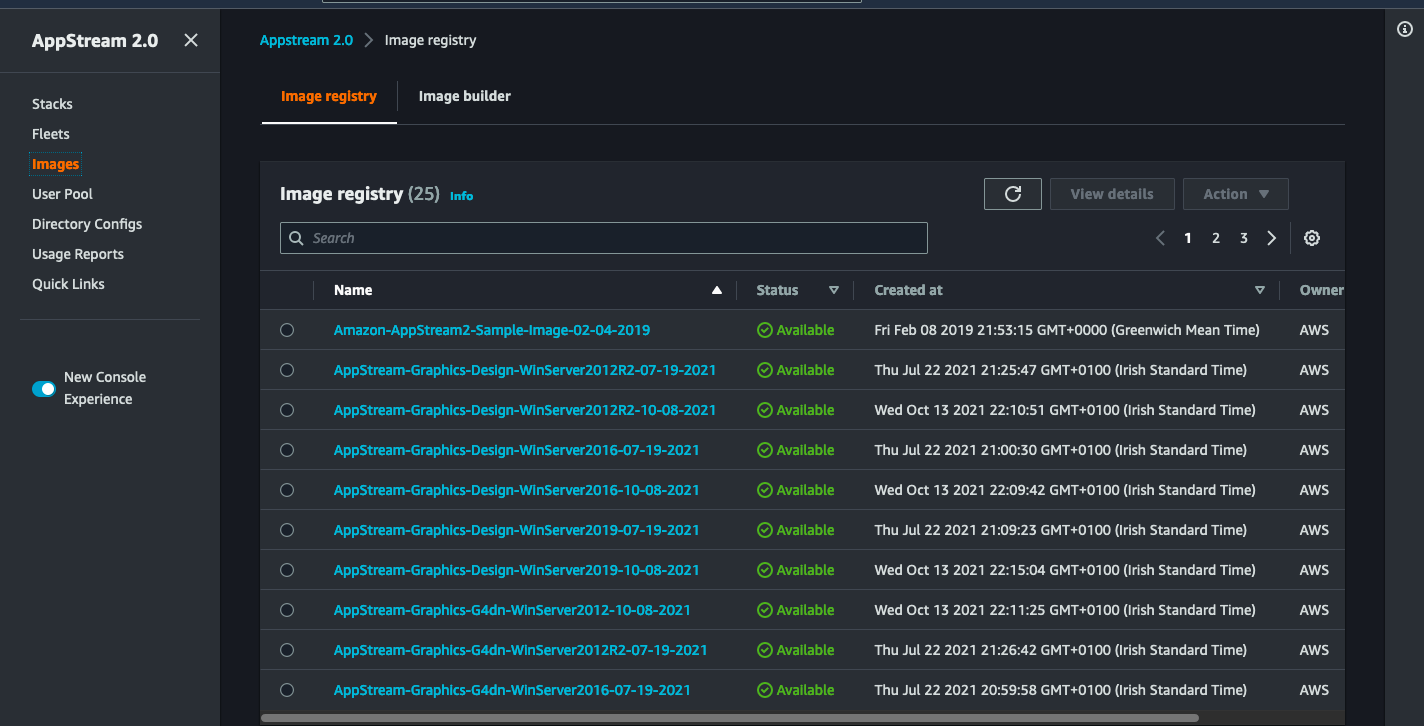Sort by Created at column arrow

[x=1260, y=290]
